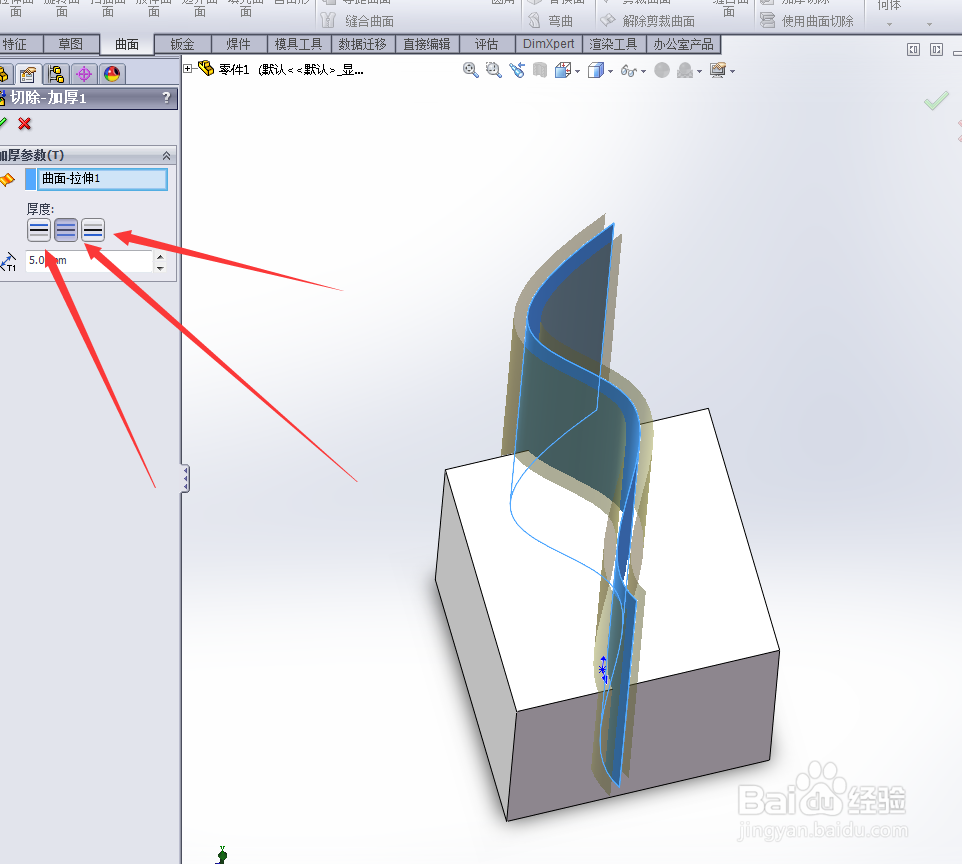Open the 模具工具 mold tools tab
The image size is (962, 864).
299,44
